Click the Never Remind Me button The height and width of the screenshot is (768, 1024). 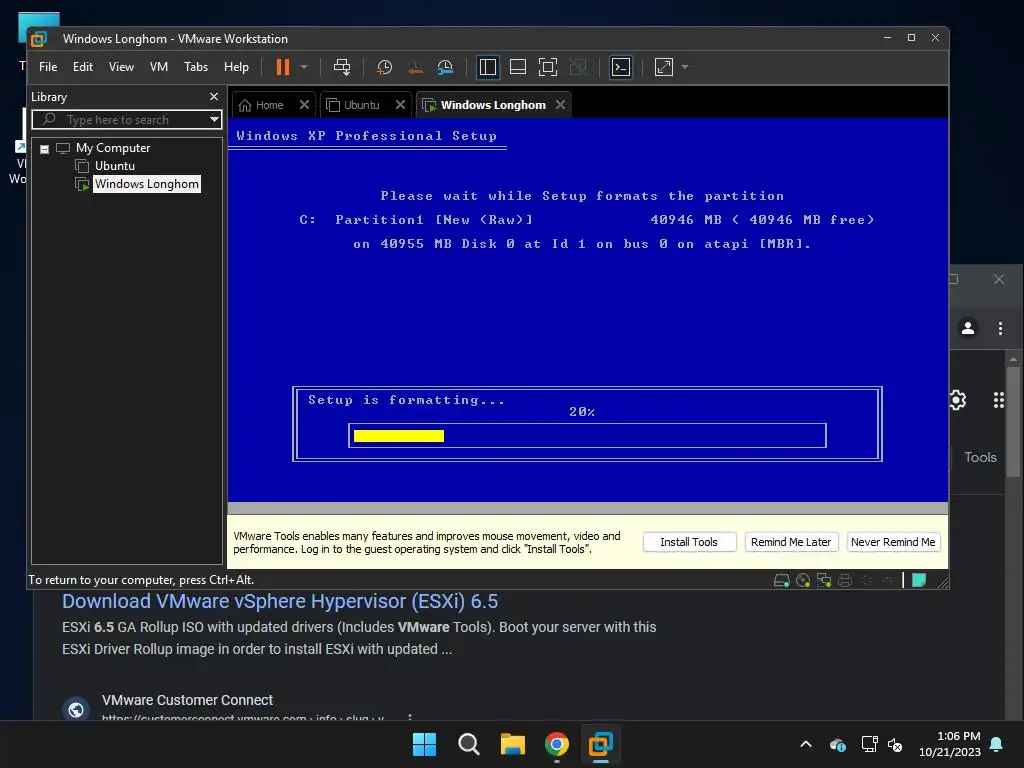pos(893,542)
